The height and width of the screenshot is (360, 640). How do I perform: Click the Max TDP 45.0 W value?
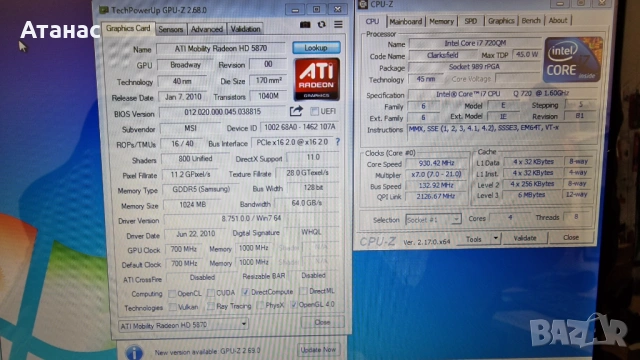pyautogui.click(x=527, y=54)
